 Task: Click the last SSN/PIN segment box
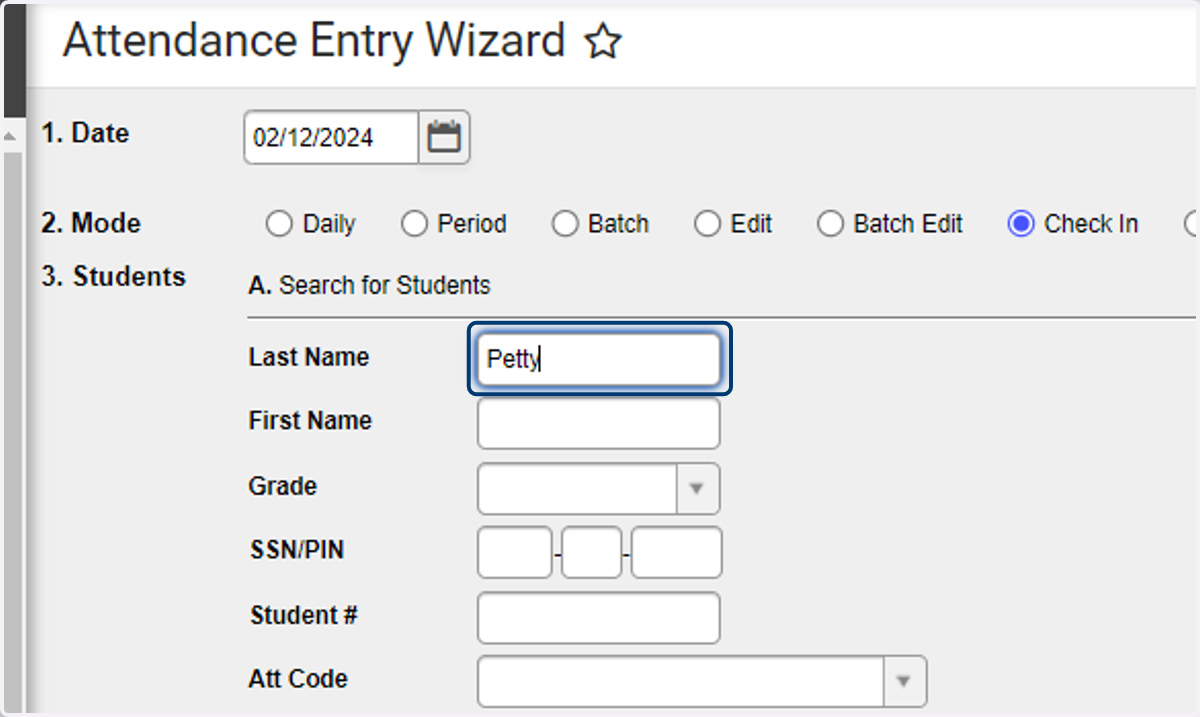[676, 553]
